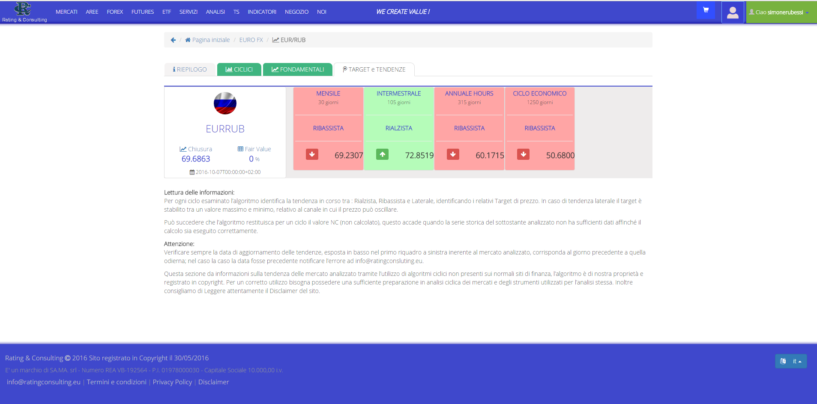The image size is (817, 404).
Task: Open the INDICATORI menu
Action: (261, 11)
